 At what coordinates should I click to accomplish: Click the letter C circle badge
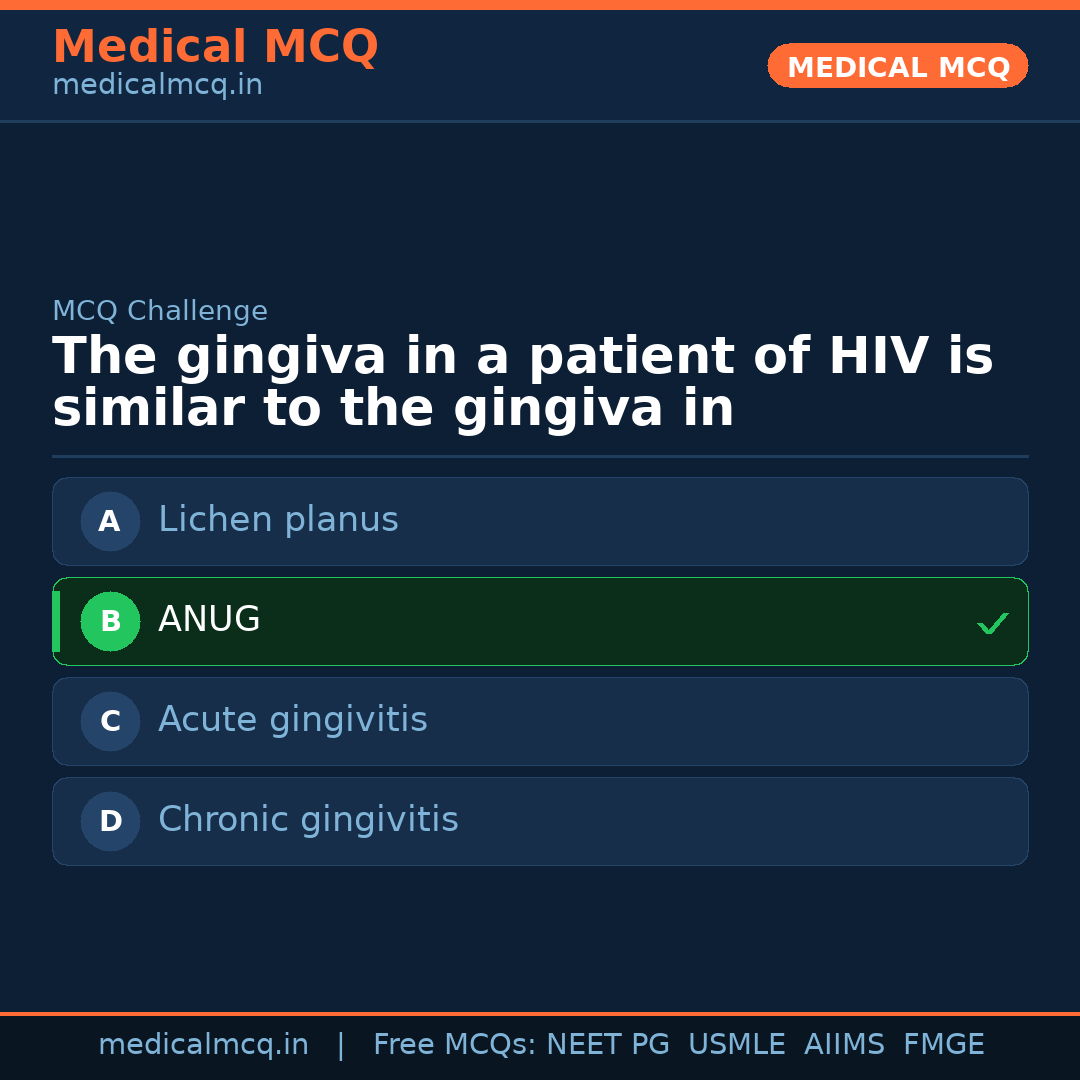click(110, 721)
